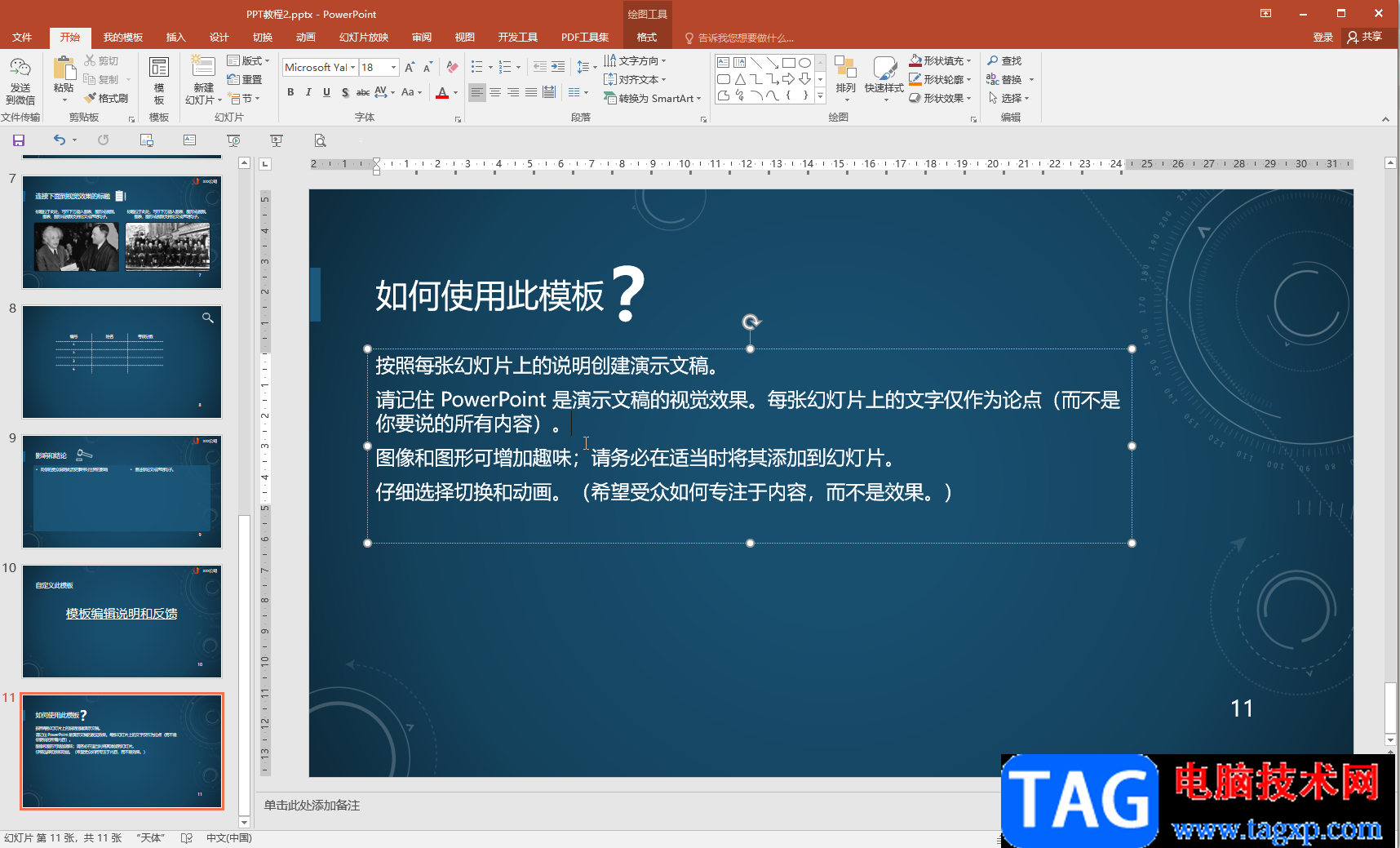Collapse the ribbon with the up chevron
Screen dimensions: 1400x848
1385,118
